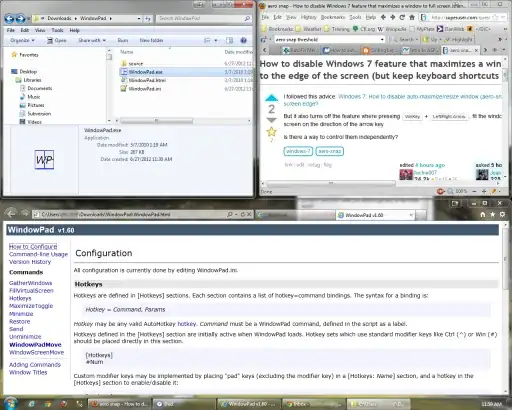This screenshot has height=410, width=512.
Task: Open the Organize dropdown in Explorer
Action: pos(22,40)
